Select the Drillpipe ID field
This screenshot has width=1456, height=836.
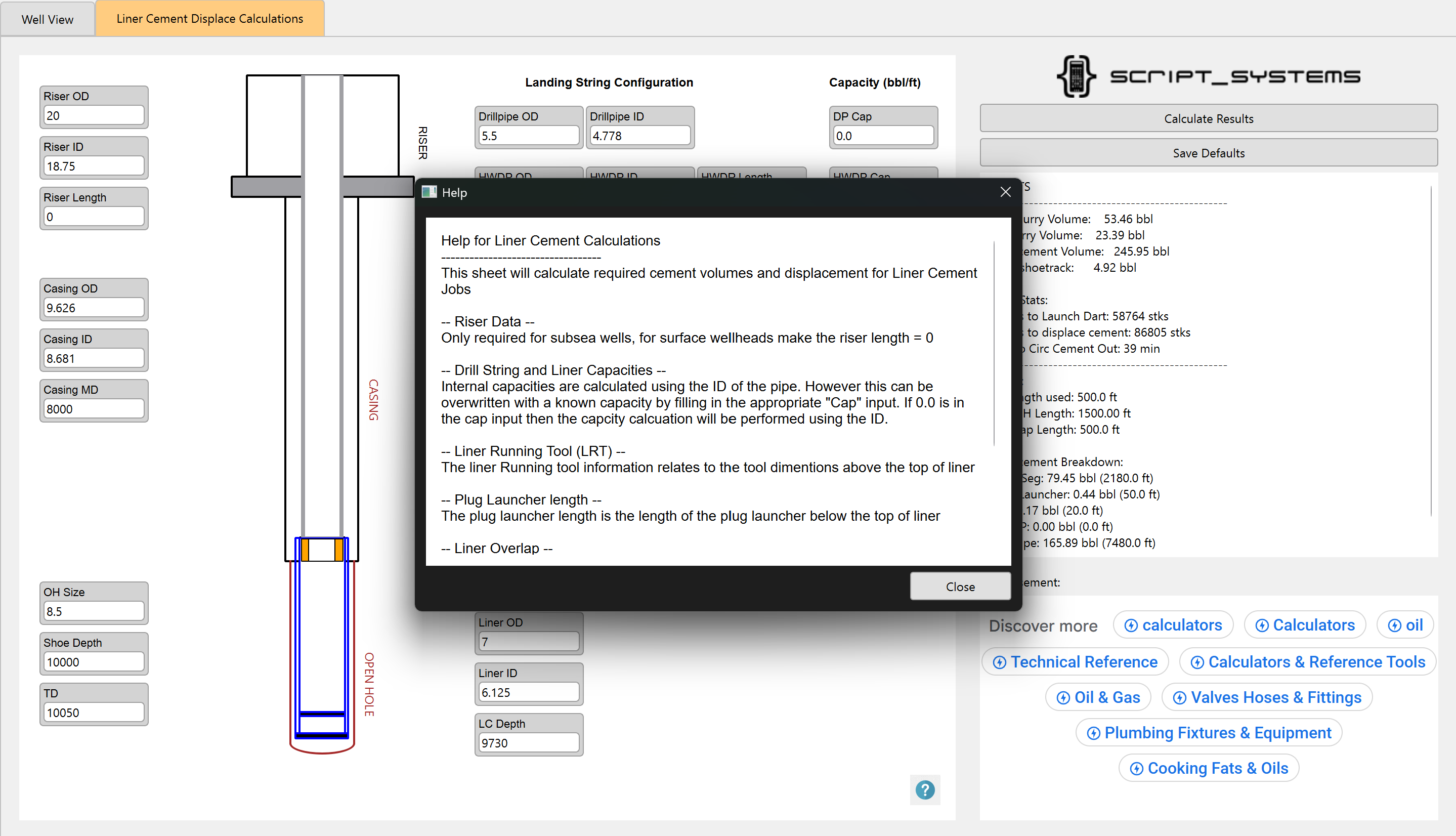639,136
